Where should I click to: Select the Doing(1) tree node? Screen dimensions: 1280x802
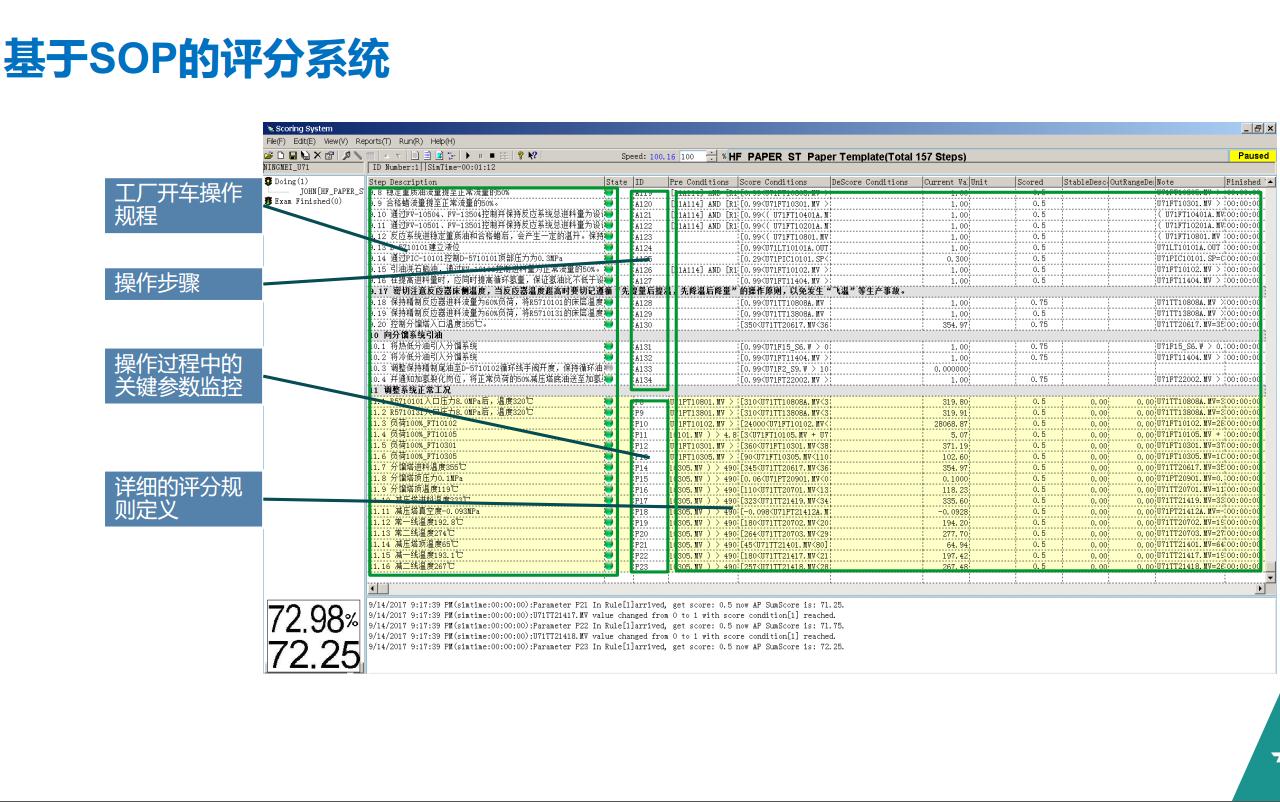click(x=287, y=181)
